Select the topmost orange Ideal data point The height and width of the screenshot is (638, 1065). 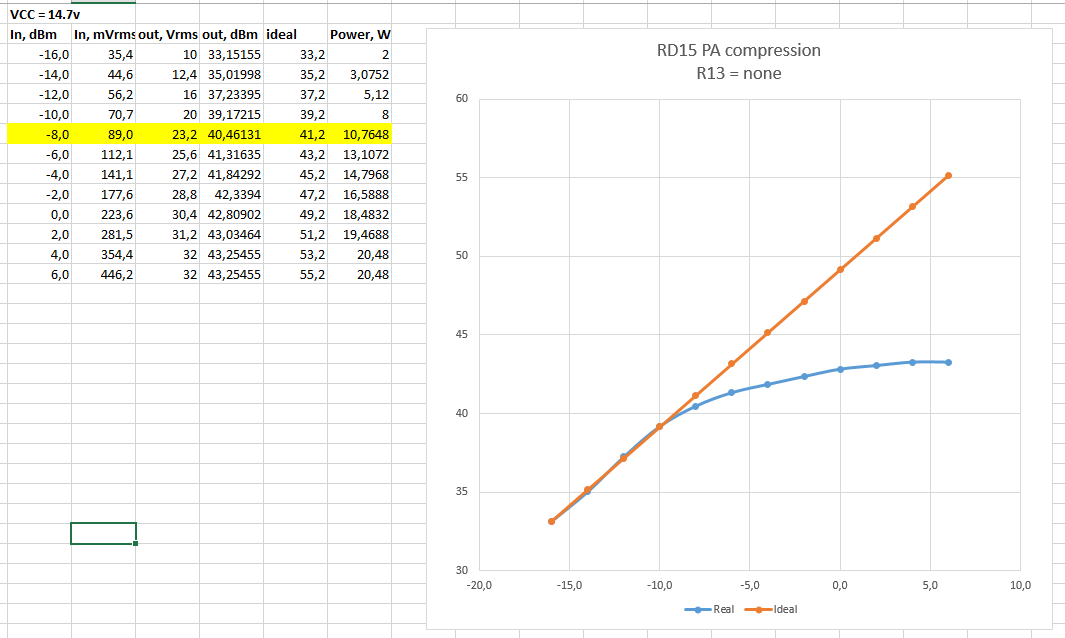(948, 175)
